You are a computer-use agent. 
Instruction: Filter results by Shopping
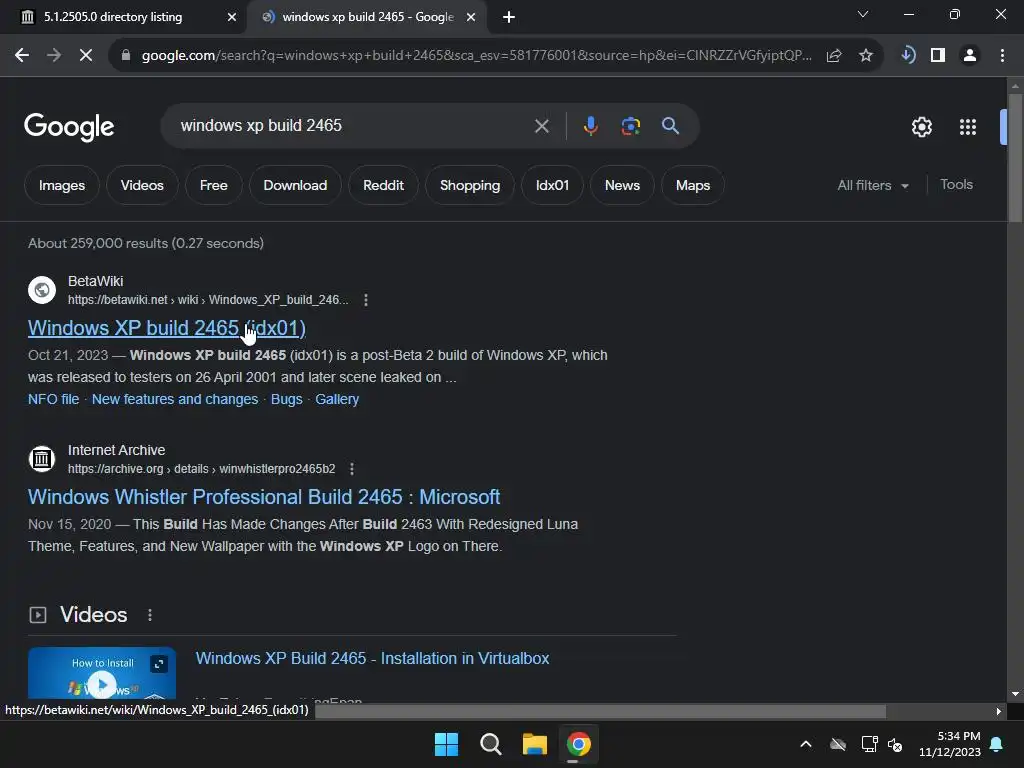coord(470,185)
